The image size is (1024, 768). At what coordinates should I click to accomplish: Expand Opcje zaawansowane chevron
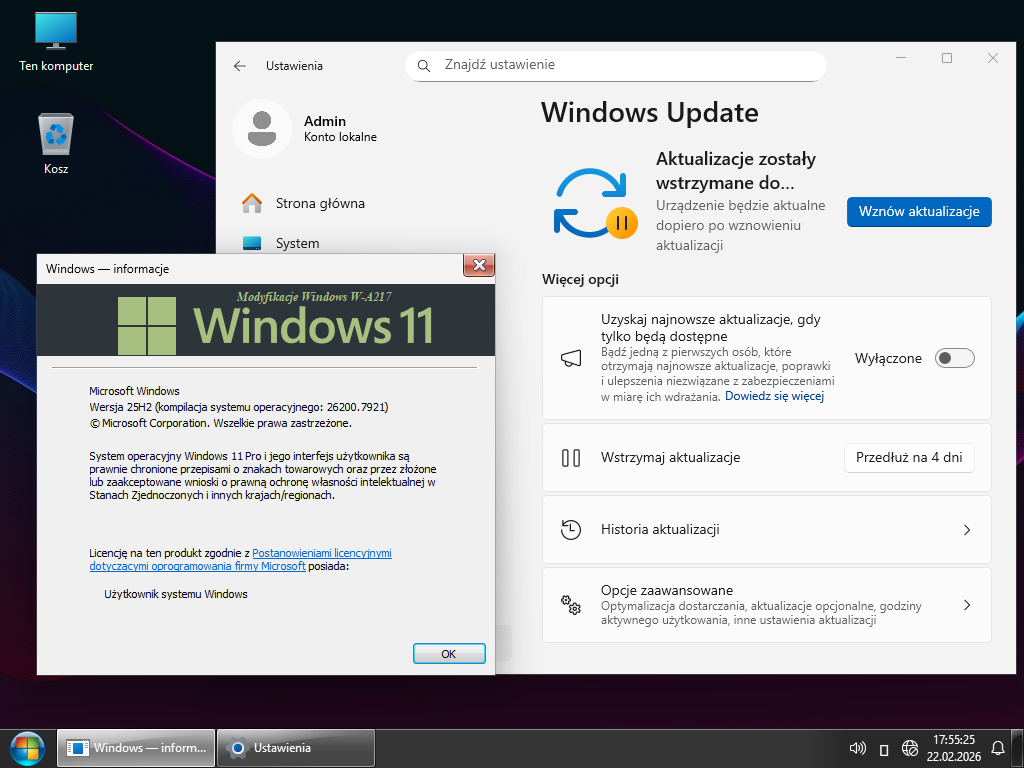tap(966, 605)
